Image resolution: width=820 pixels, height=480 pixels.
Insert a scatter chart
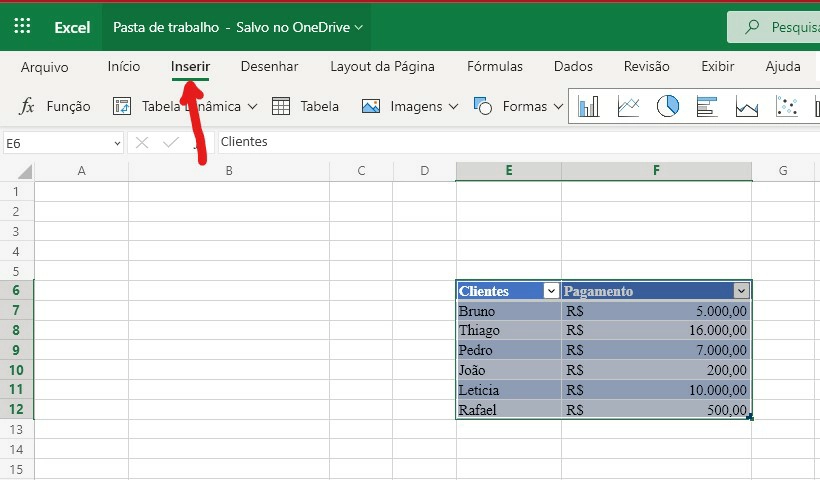coord(787,106)
